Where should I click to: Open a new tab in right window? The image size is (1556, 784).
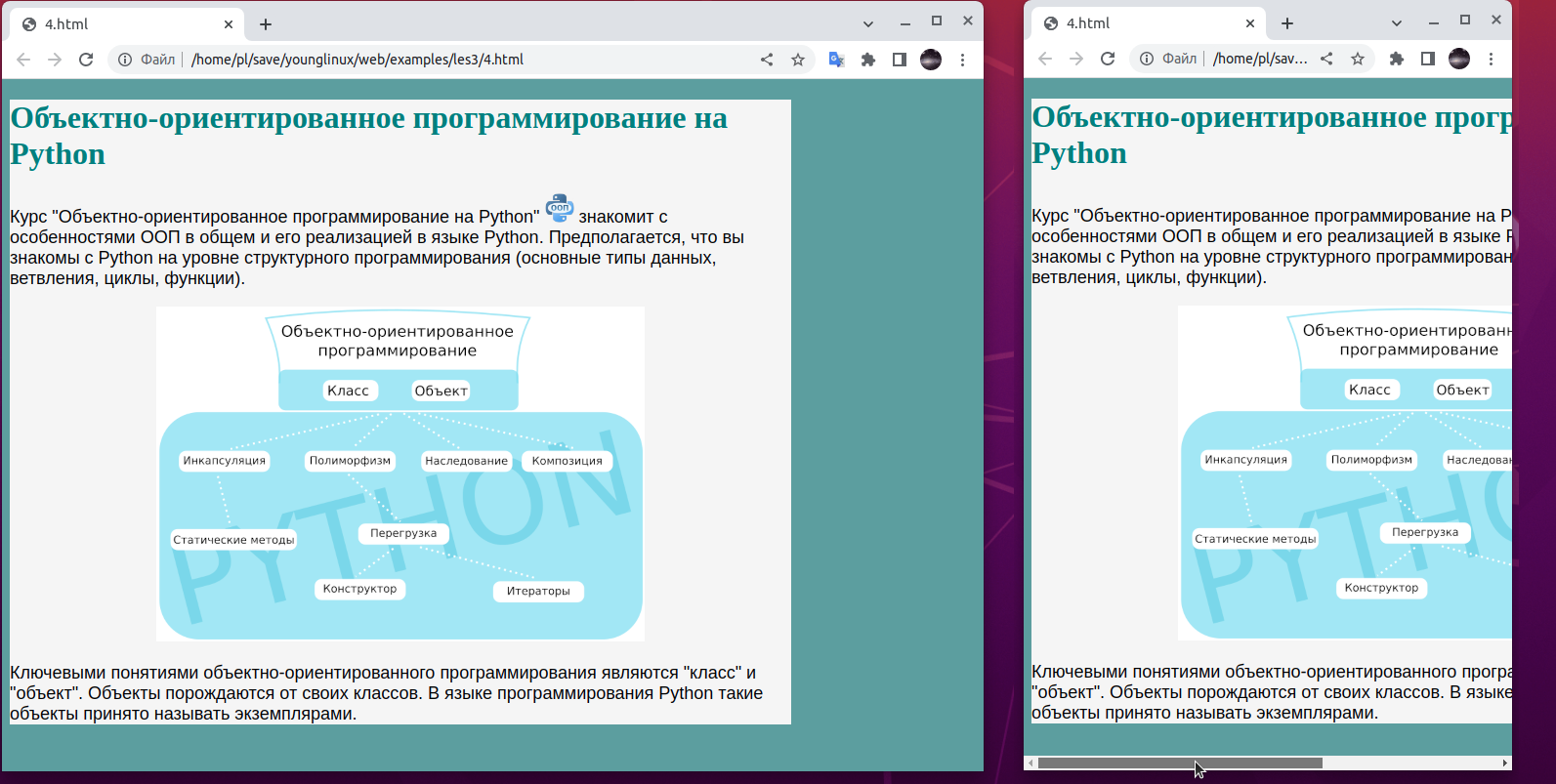1287,23
